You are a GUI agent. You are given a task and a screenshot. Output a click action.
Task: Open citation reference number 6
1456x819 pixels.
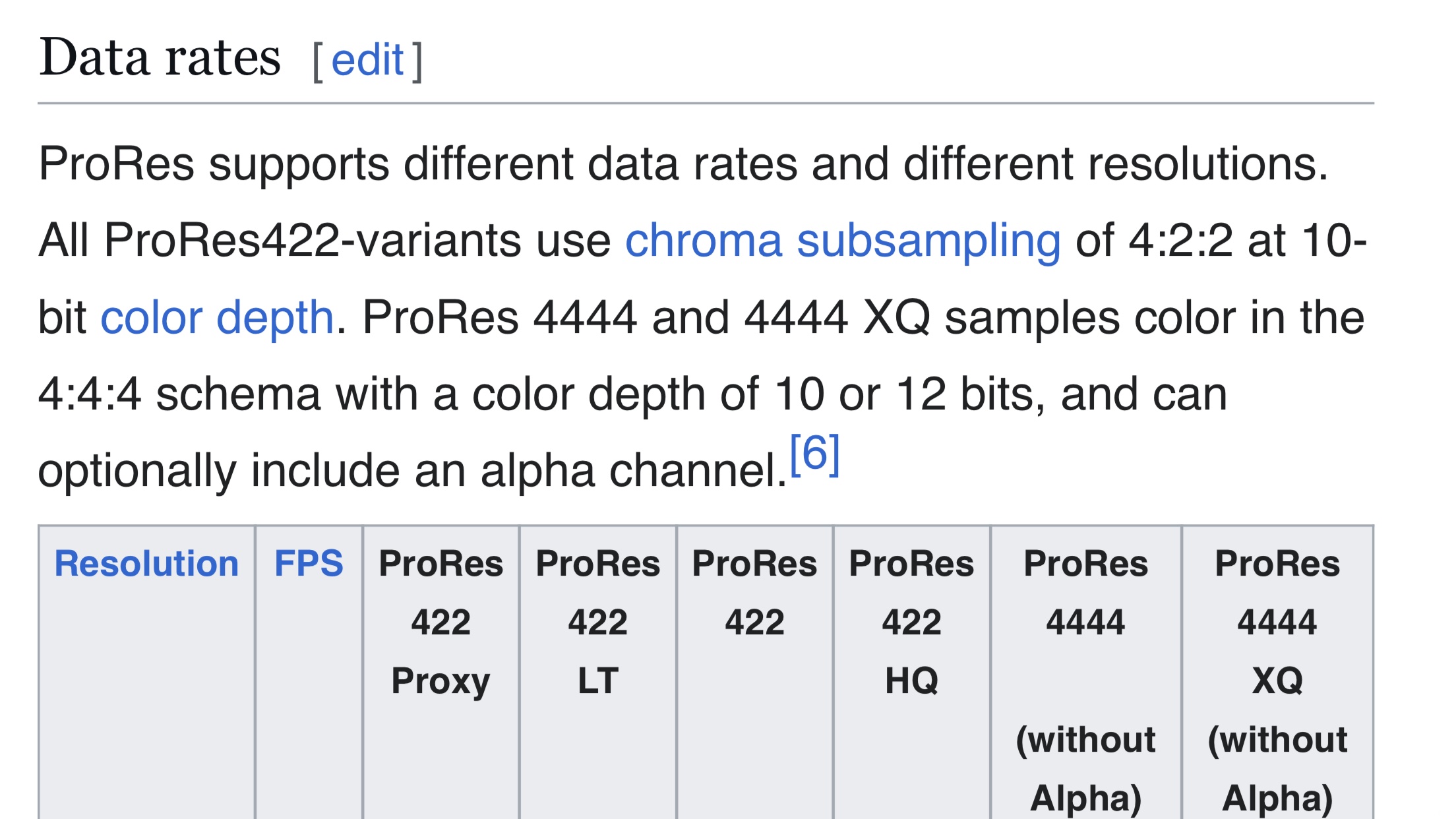click(x=814, y=454)
